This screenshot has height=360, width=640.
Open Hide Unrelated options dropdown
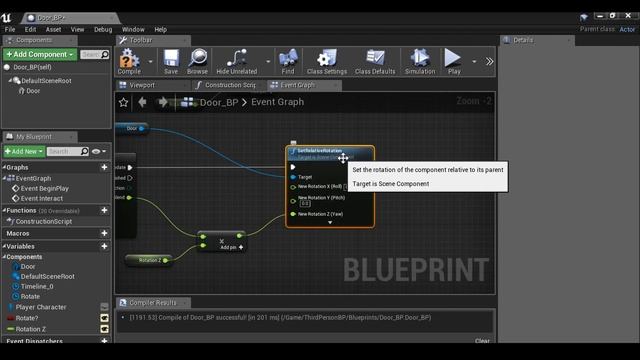click(268, 62)
